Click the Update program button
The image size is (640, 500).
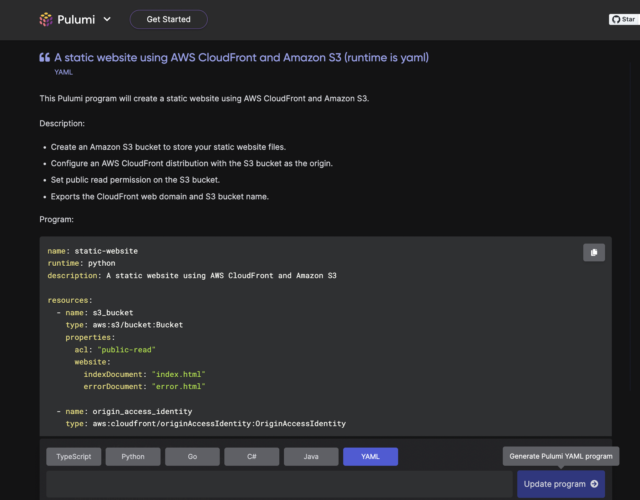click(x=561, y=484)
